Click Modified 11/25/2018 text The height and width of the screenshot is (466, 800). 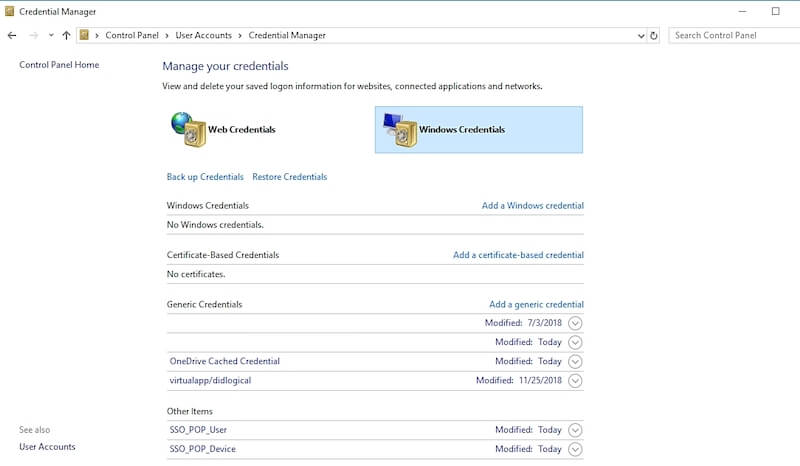coord(518,380)
